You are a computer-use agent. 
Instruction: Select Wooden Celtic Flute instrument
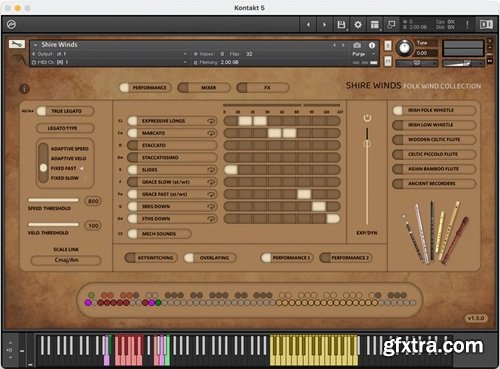coord(434,140)
